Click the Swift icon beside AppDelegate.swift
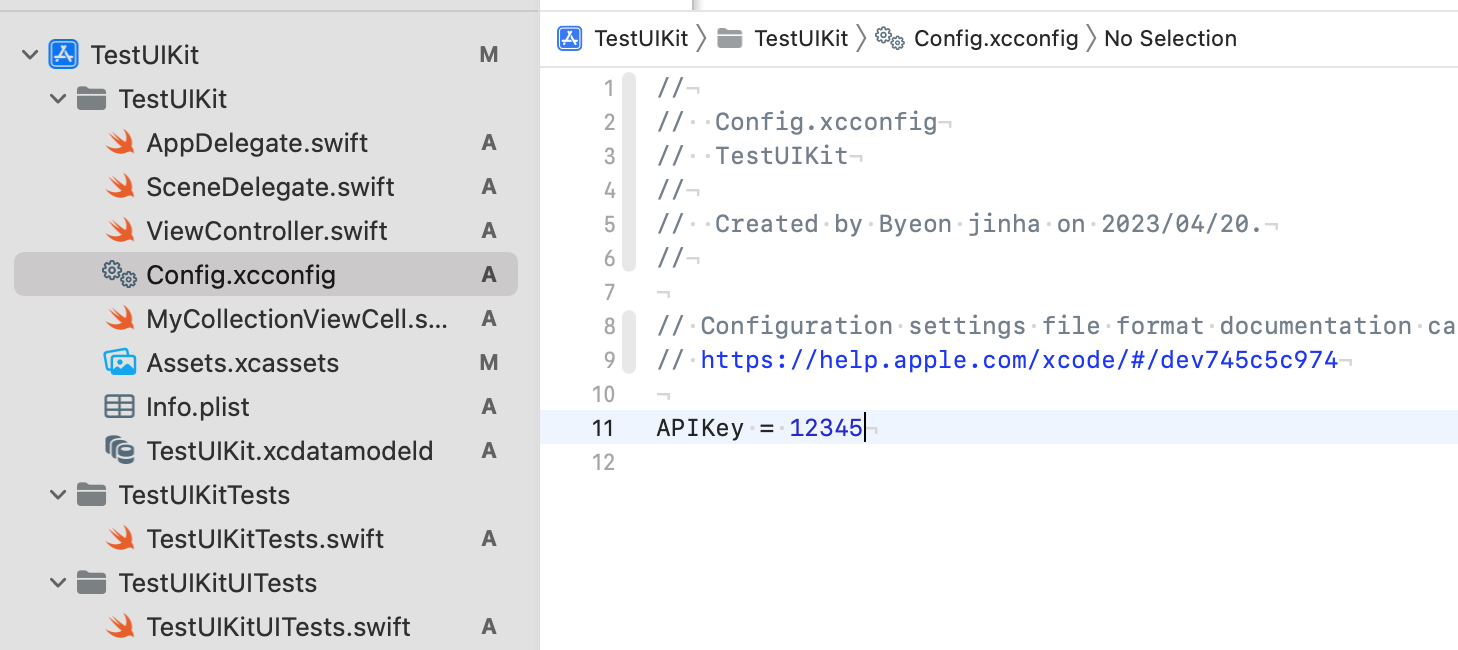The image size is (1458, 650). tap(120, 143)
